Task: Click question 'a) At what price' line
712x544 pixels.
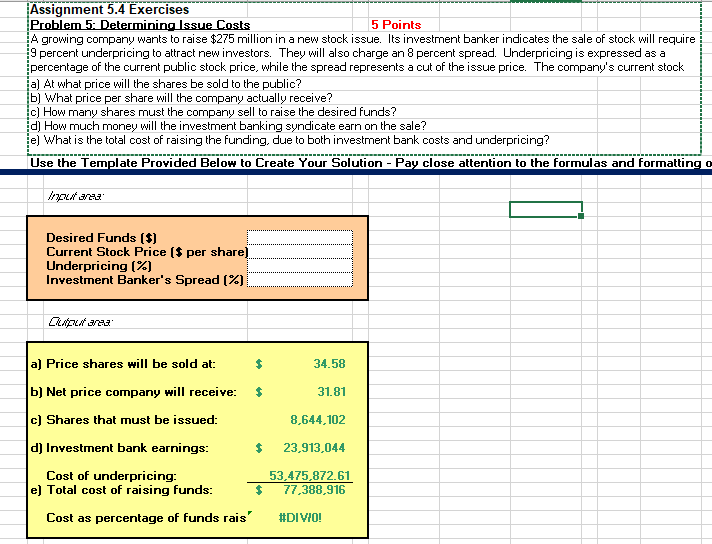Action: tap(166, 84)
